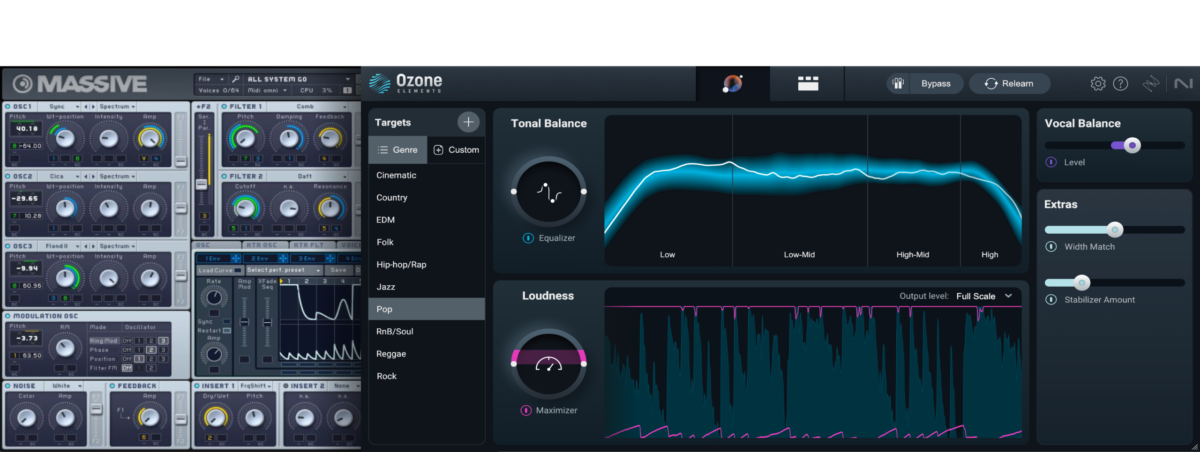Click the Phase oscillator 2 box
The image size is (1200, 452).
(x=151, y=350)
